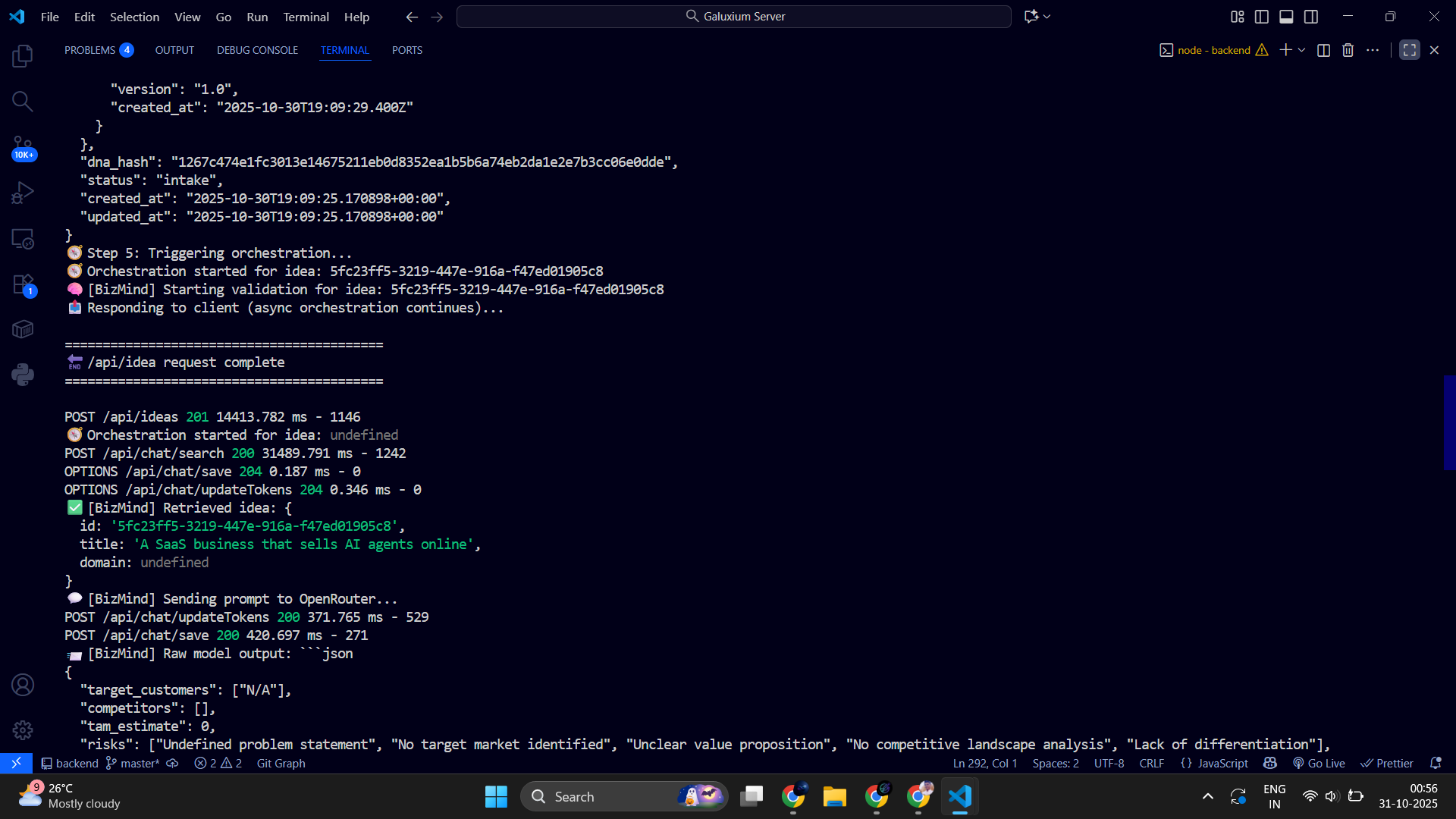Click master branch in the status bar
1456x819 pixels.
pyautogui.click(x=133, y=764)
